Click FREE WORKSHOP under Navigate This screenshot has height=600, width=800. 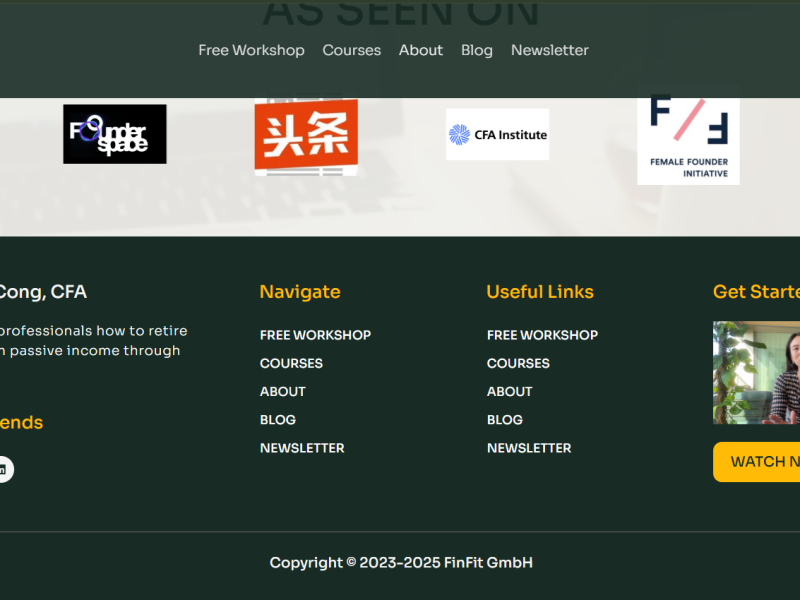point(315,335)
